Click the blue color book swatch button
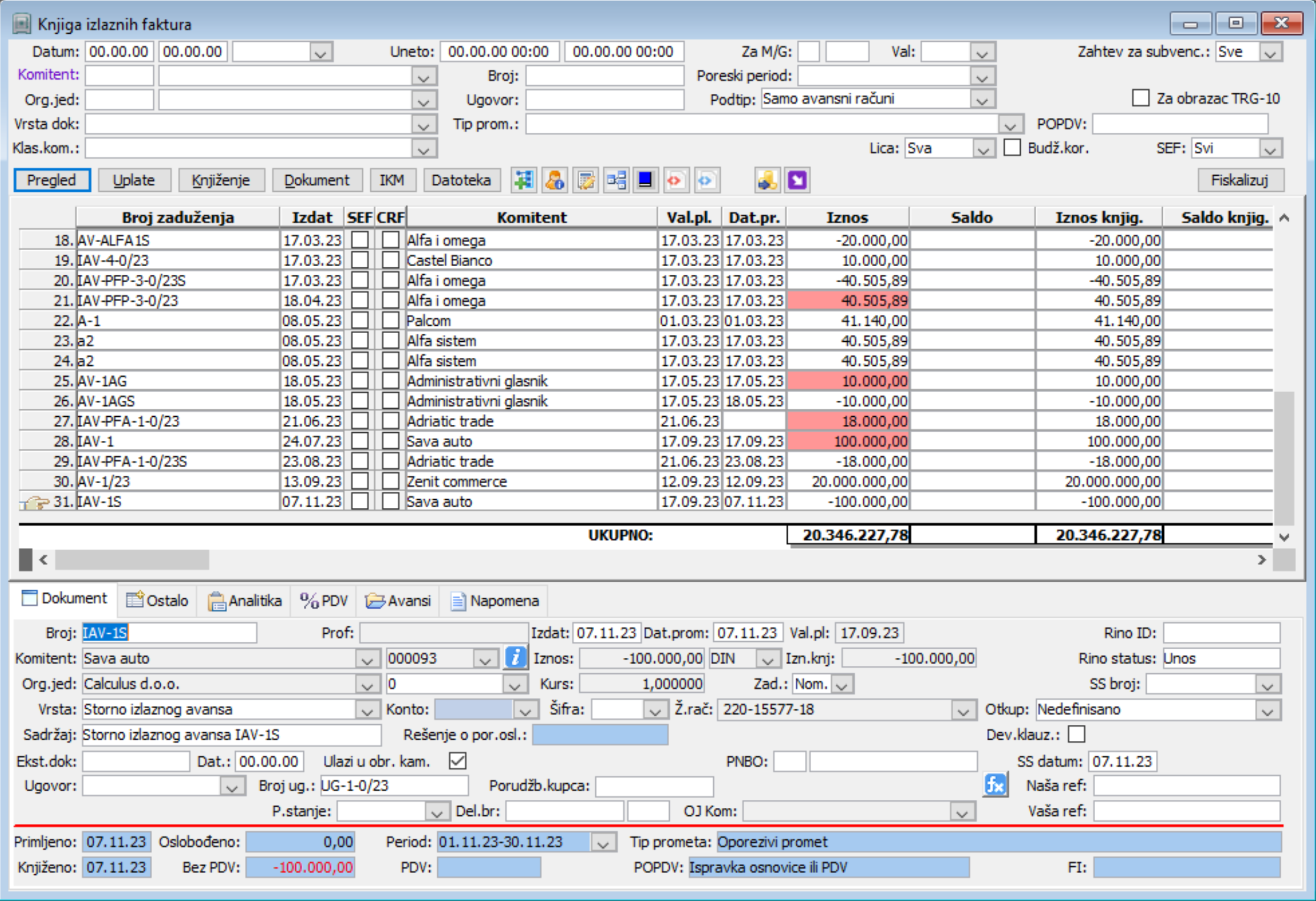 click(x=645, y=180)
